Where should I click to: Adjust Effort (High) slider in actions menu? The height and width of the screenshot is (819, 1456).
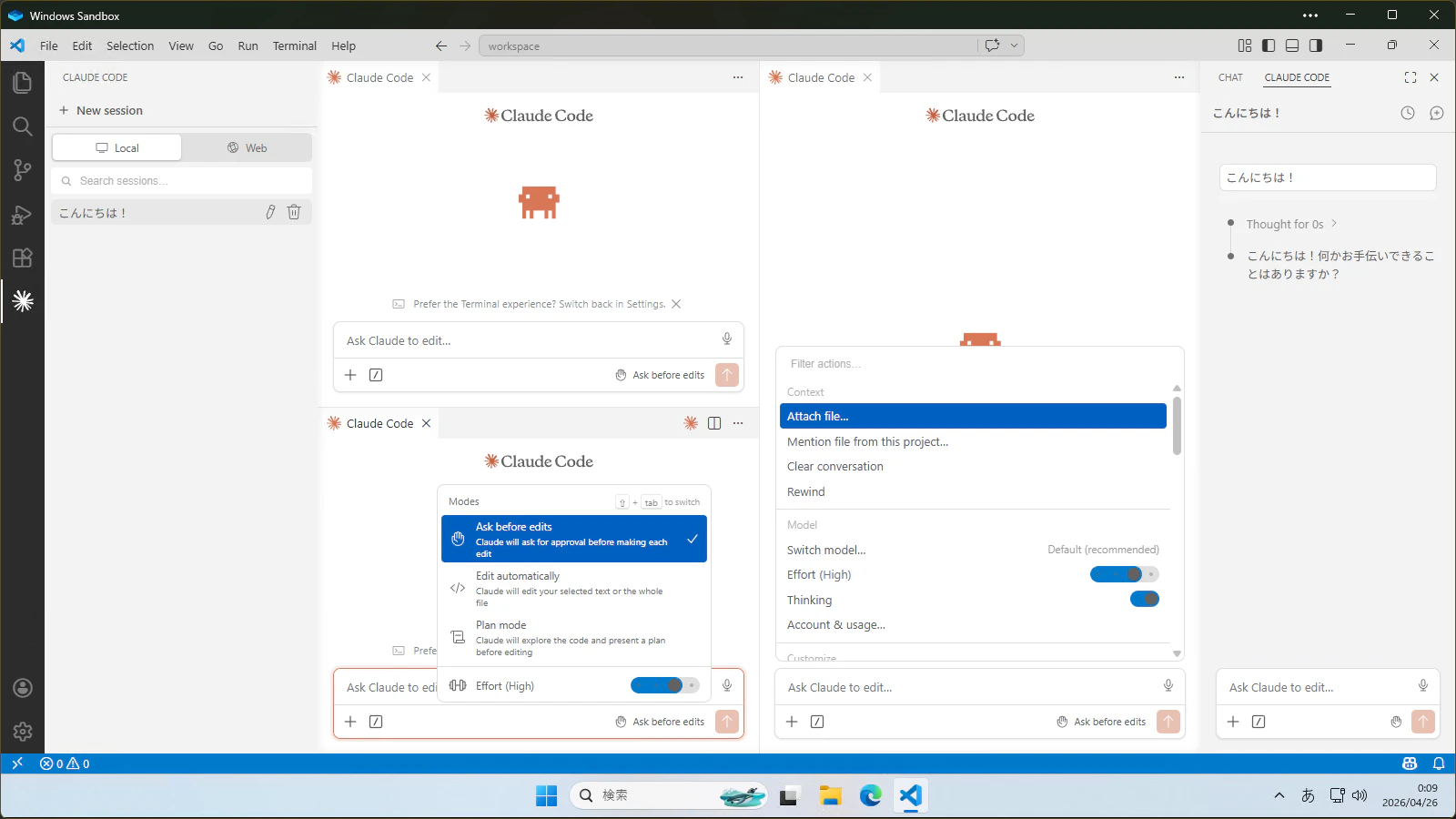1125,574
